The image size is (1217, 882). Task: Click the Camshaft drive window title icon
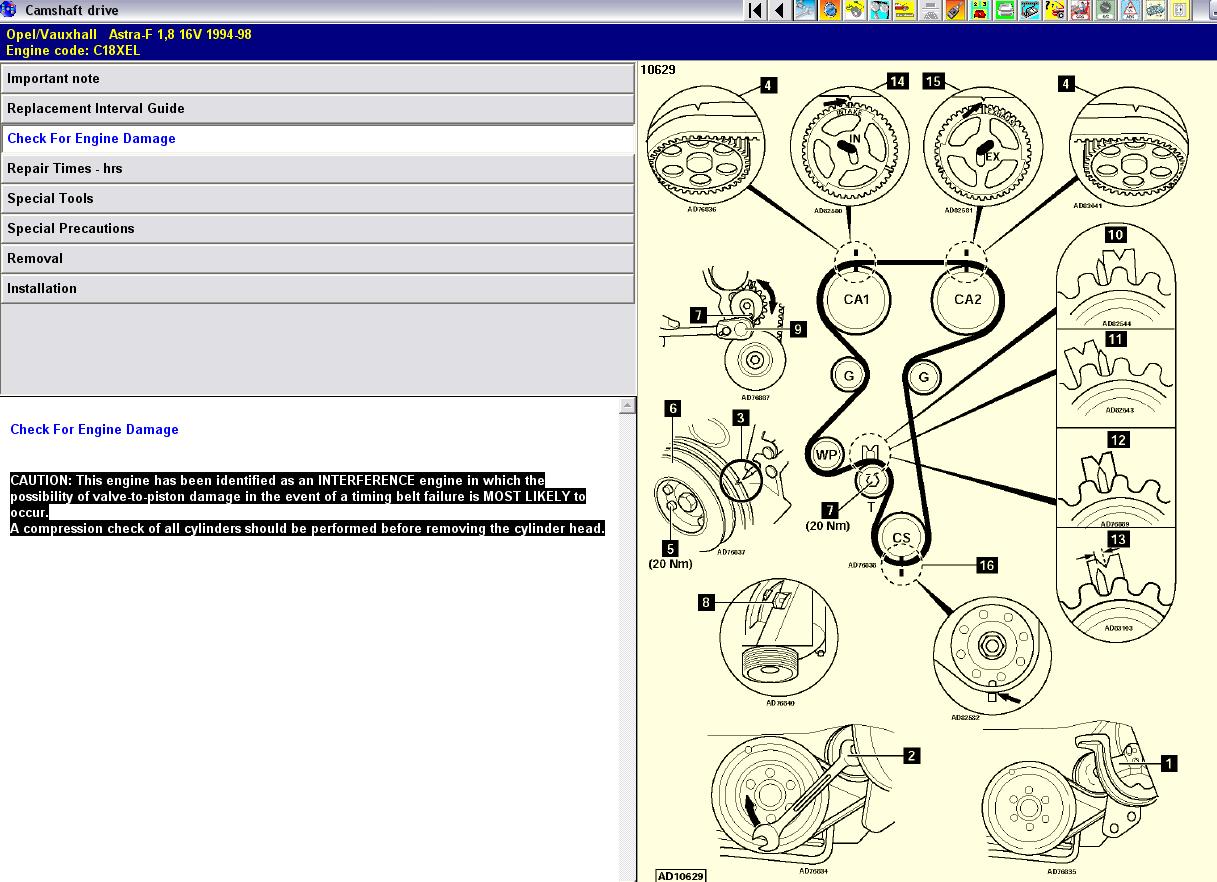(x=9, y=10)
